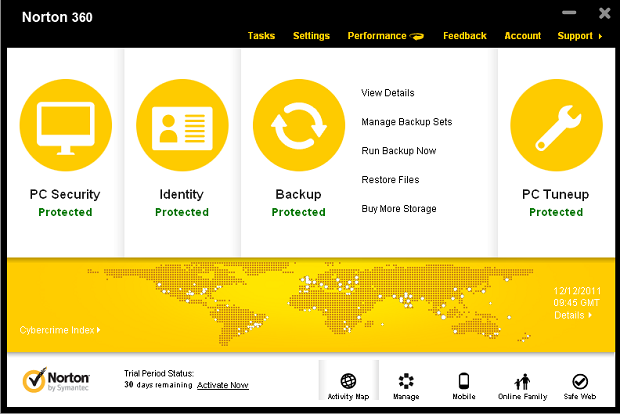
Task: Click the 12/12/2011 date text
Action: point(577,291)
